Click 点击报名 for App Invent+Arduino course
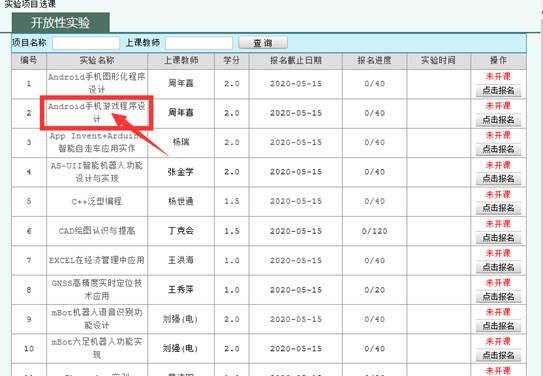 [498, 149]
